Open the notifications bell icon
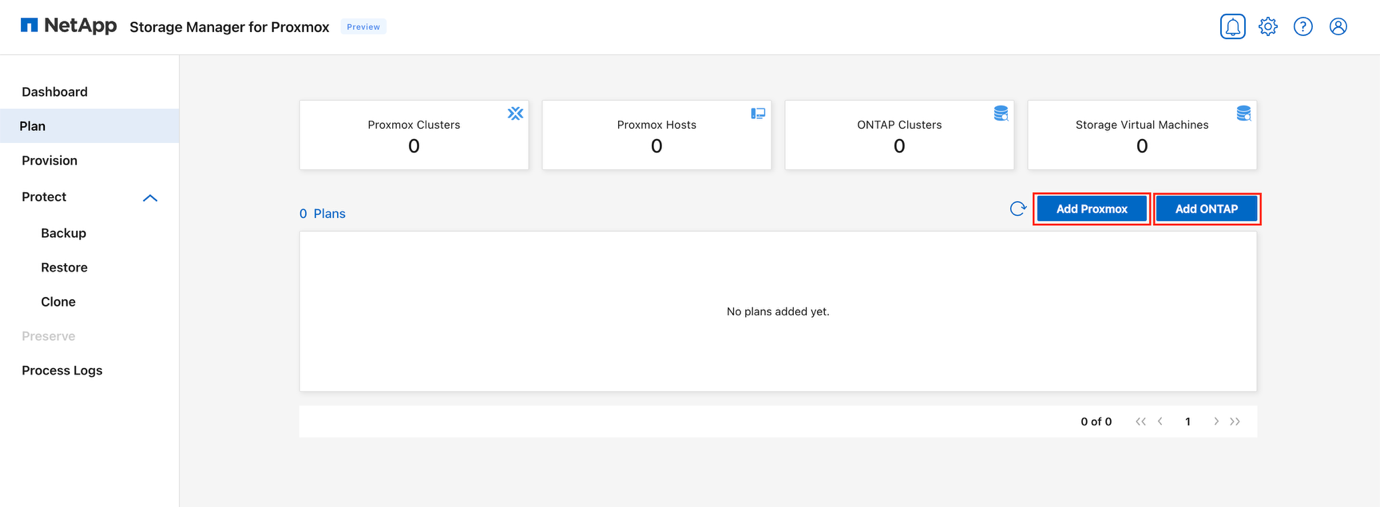Screen dimensions: 1380x507 tap(1232, 27)
